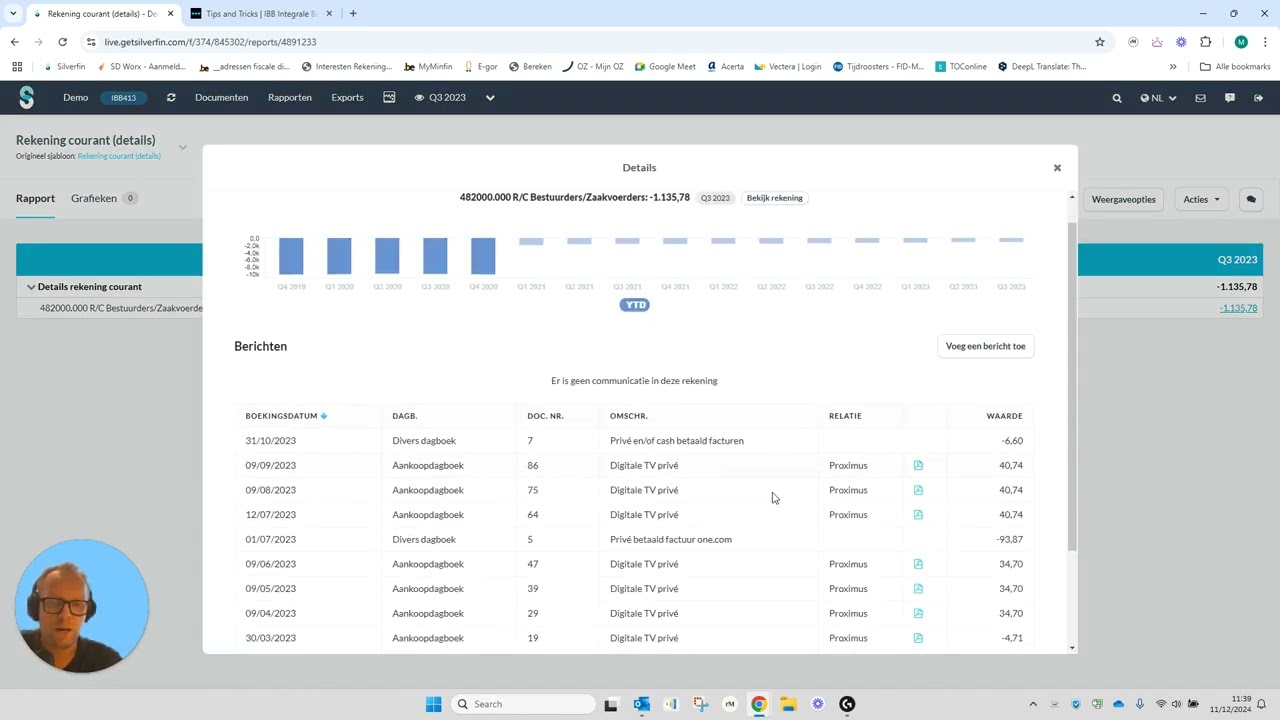Open a new browser tab

tap(353, 14)
